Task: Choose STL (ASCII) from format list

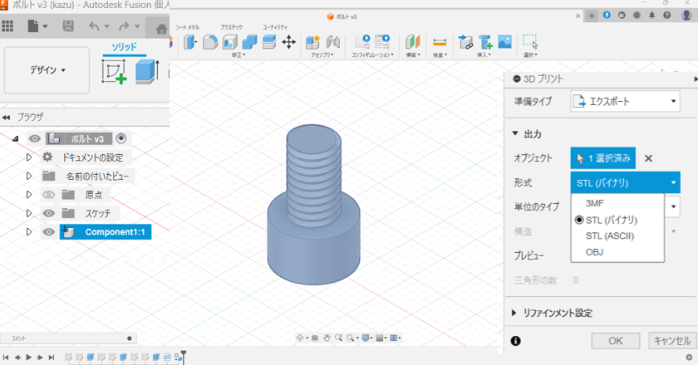Action: pos(609,236)
